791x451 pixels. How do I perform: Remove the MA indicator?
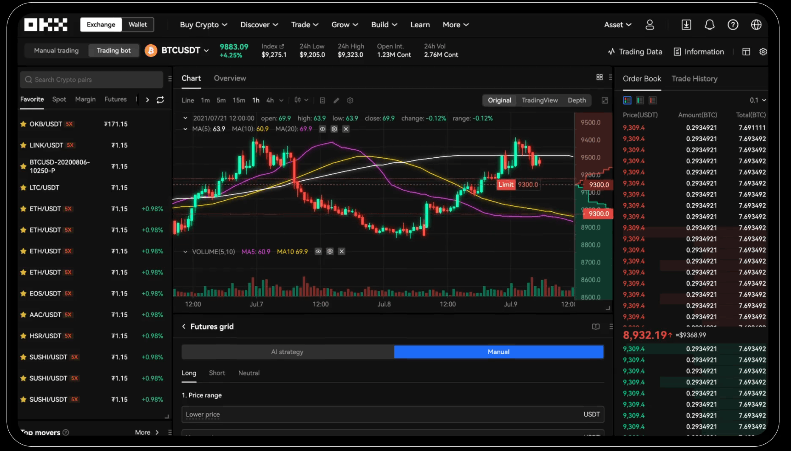click(x=346, y=129)
